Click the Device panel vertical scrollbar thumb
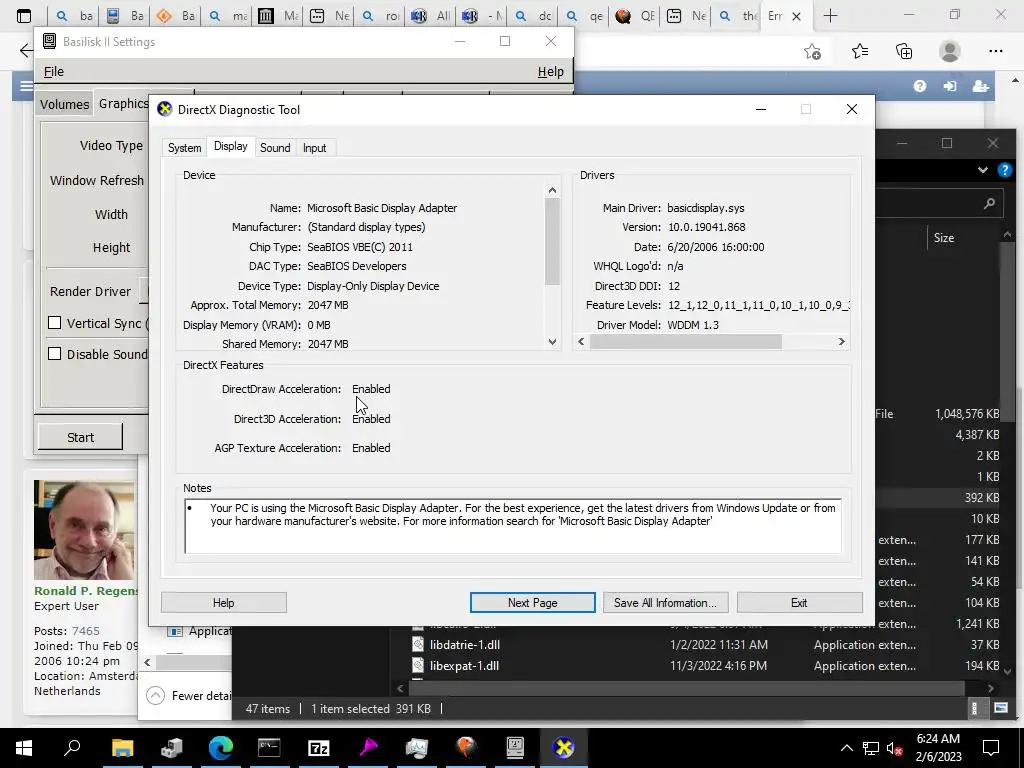Screen dimensions: 1024x768 tap(552, 241)
